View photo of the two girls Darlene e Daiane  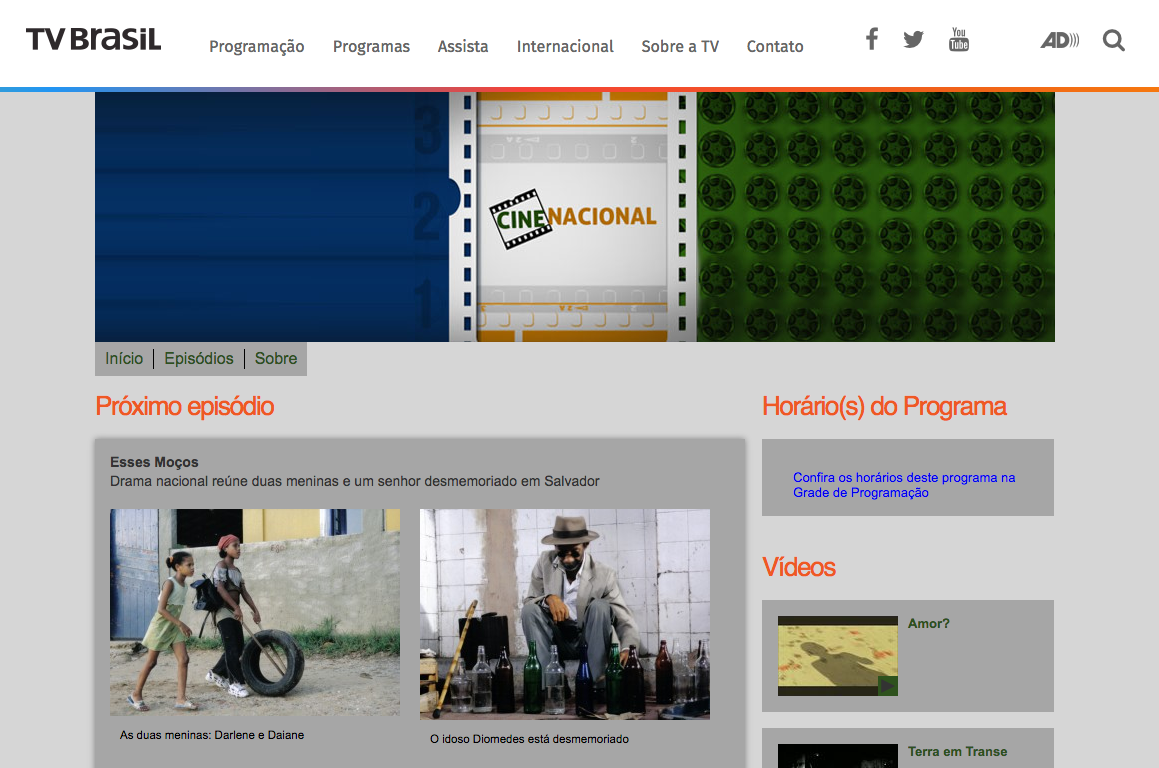click(x=255, y=612)
